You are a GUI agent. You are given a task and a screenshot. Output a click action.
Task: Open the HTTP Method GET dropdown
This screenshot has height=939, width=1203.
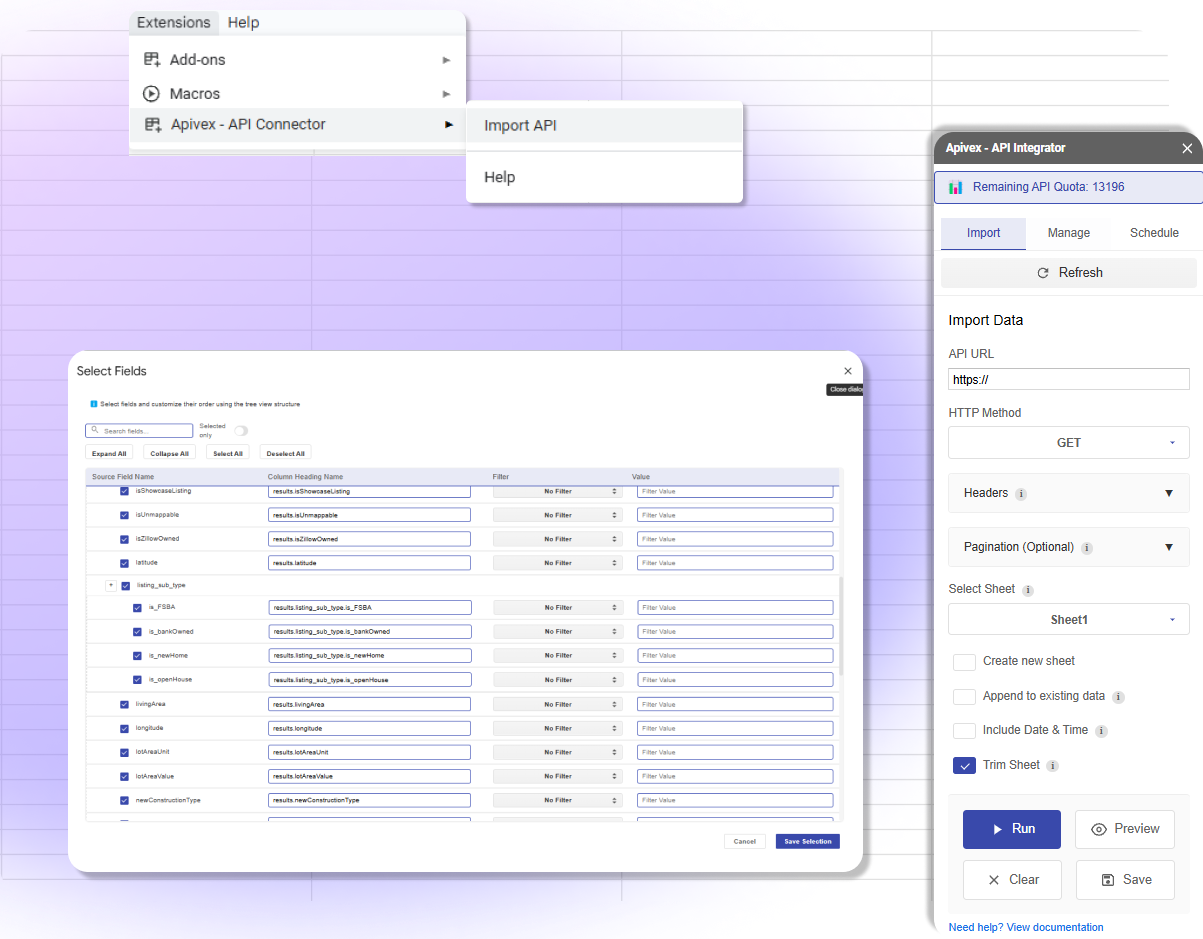pyautogui.click(x=1069, y=443)
